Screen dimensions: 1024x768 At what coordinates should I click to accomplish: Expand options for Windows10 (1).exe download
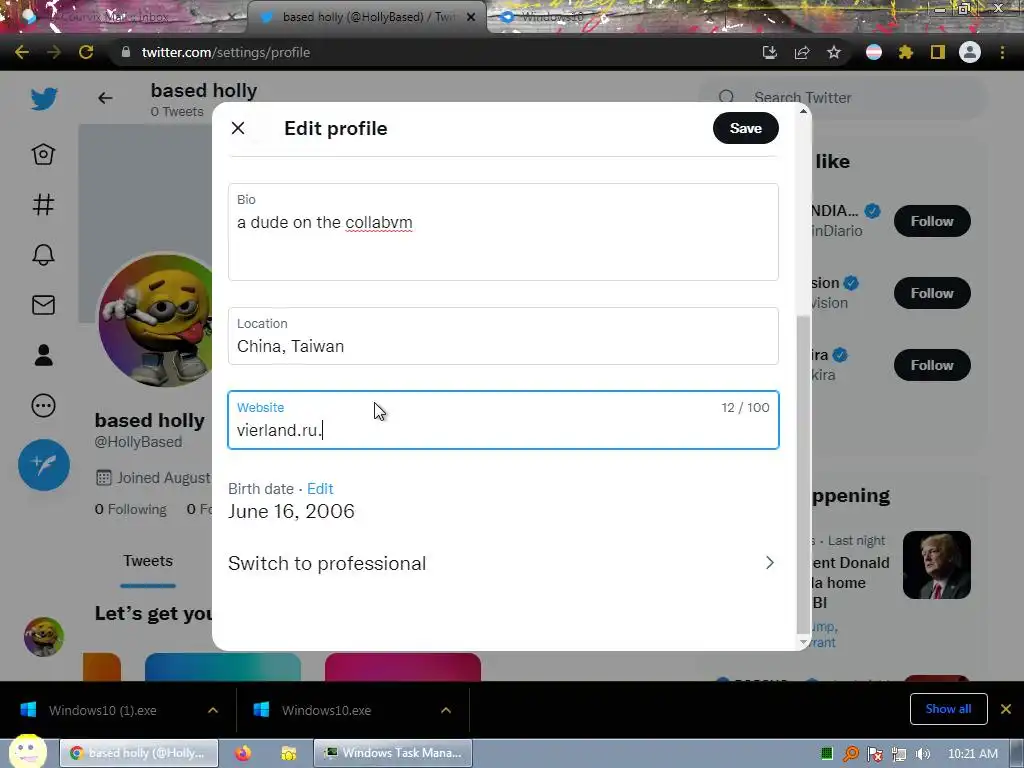[x=213, y=710]
